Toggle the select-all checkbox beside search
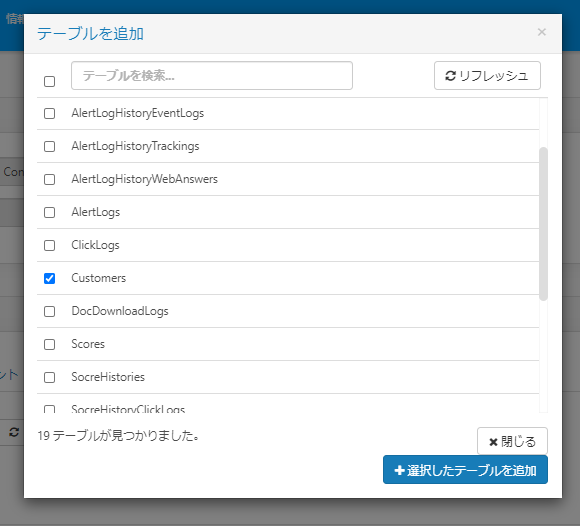 pyautogui.click(x=50, y=81)
